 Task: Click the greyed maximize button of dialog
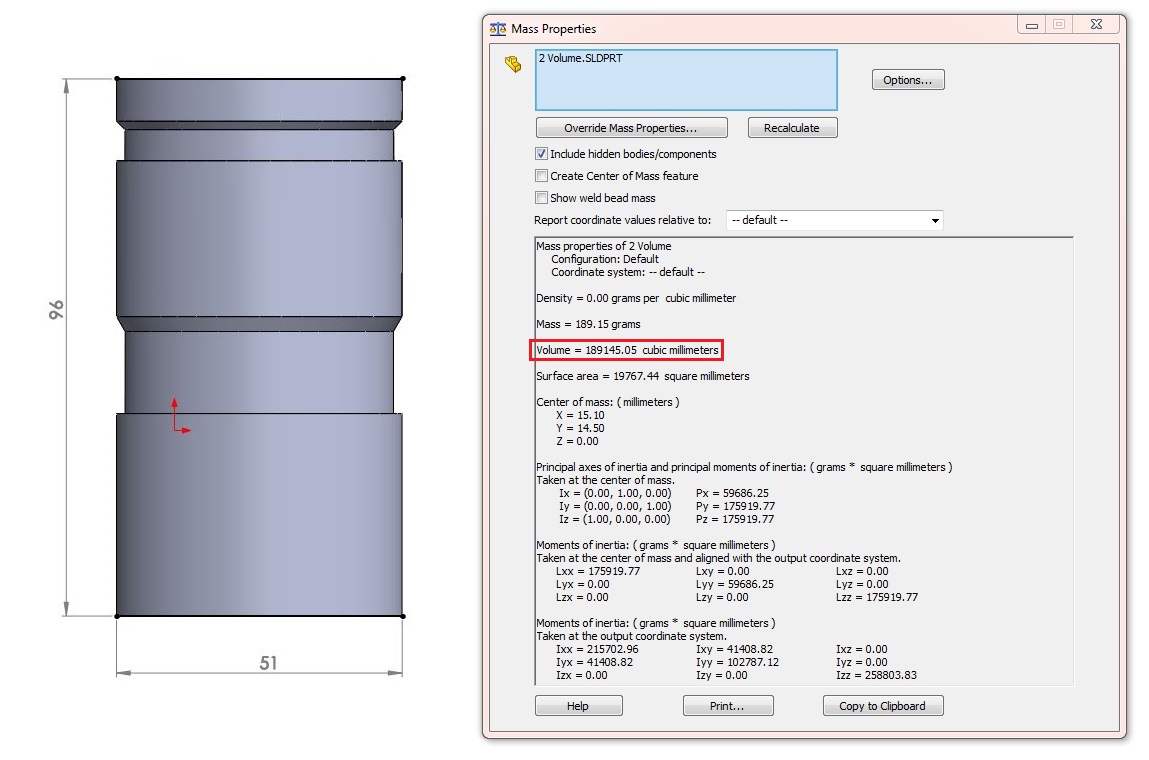[1059, 24]
